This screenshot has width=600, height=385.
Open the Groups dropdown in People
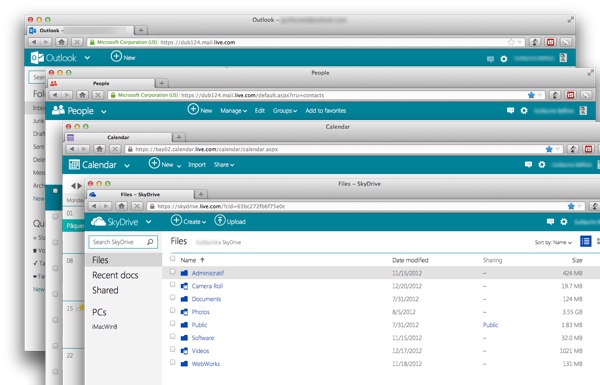coord(285,111)
